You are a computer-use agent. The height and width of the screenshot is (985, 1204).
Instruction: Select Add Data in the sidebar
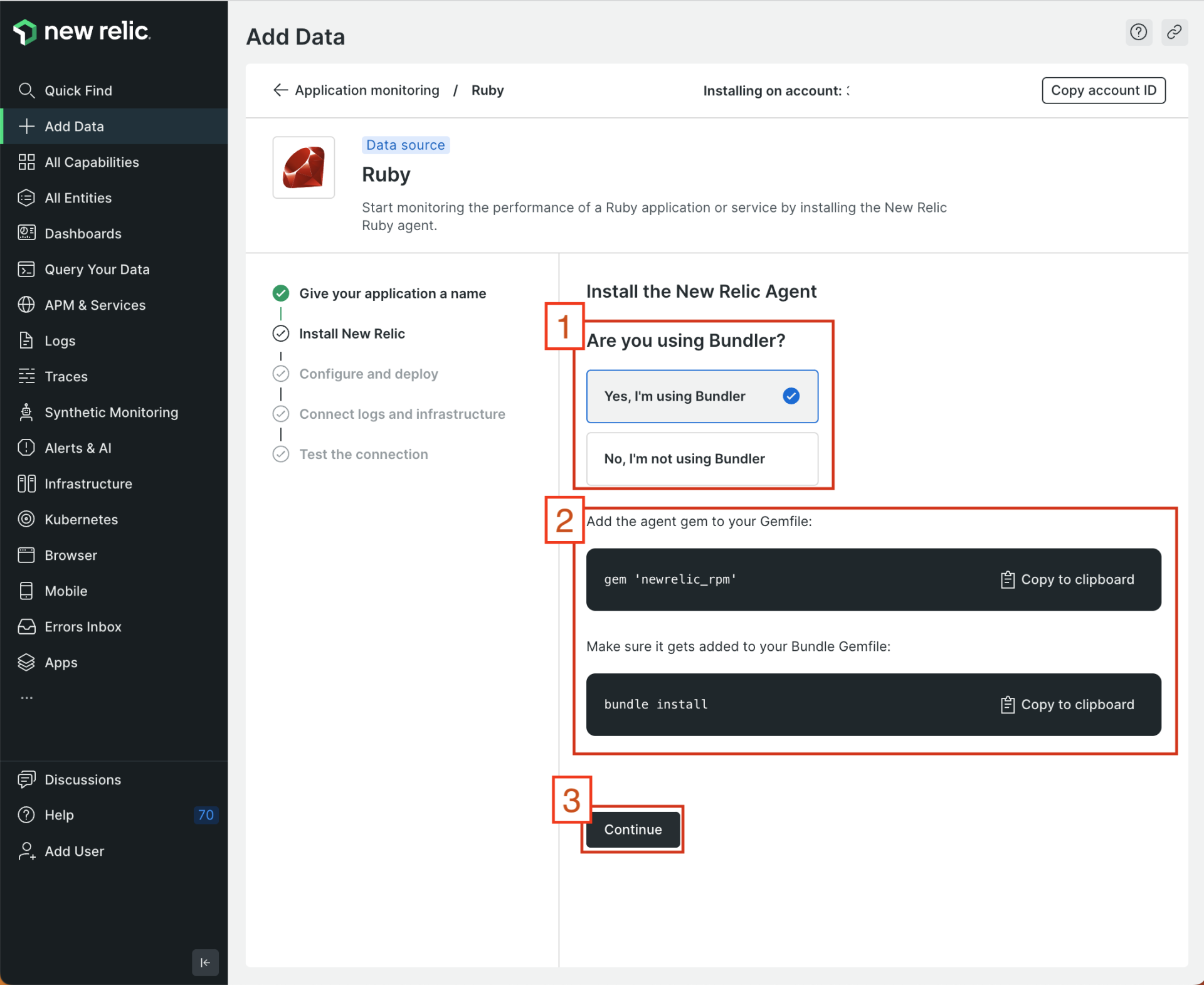pos(74,126)
